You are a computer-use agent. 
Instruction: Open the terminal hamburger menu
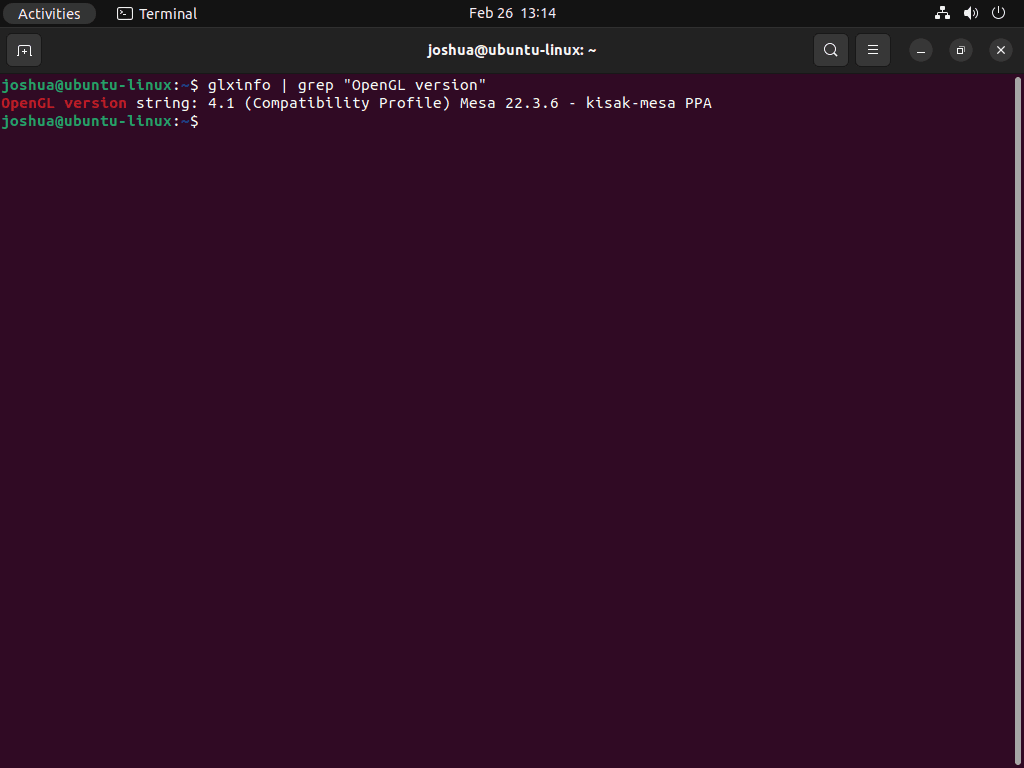(872, 50)
